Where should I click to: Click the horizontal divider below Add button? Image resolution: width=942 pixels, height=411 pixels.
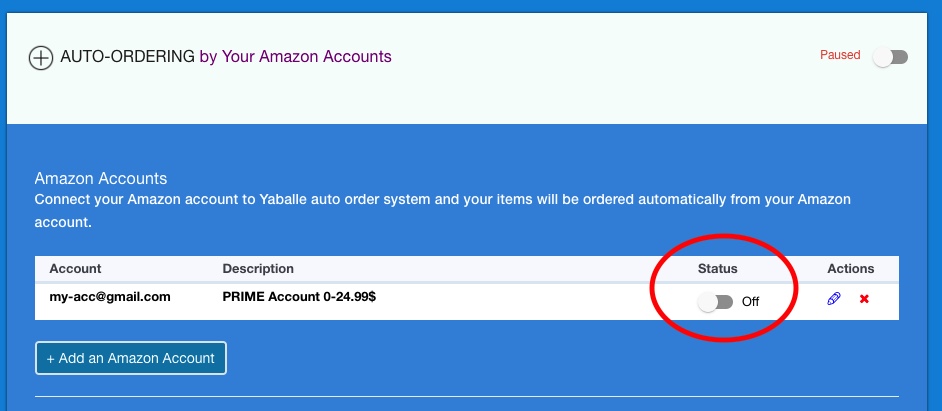pos(467,397)
